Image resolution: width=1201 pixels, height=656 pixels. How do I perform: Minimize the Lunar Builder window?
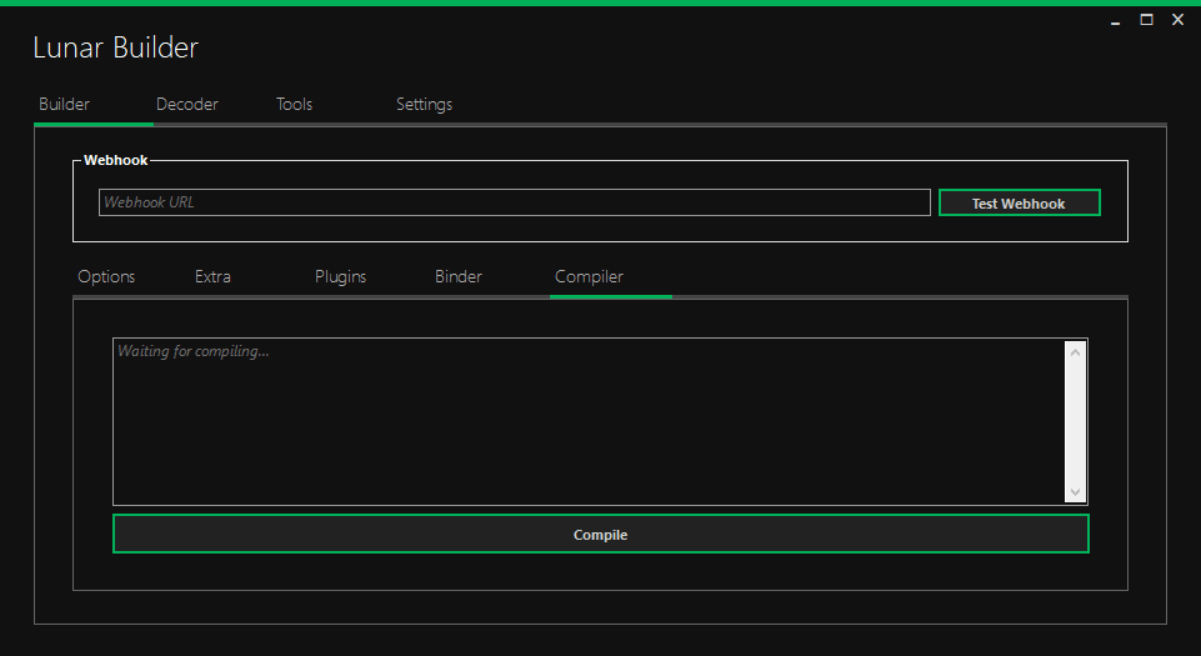[x=1116, y=21]
